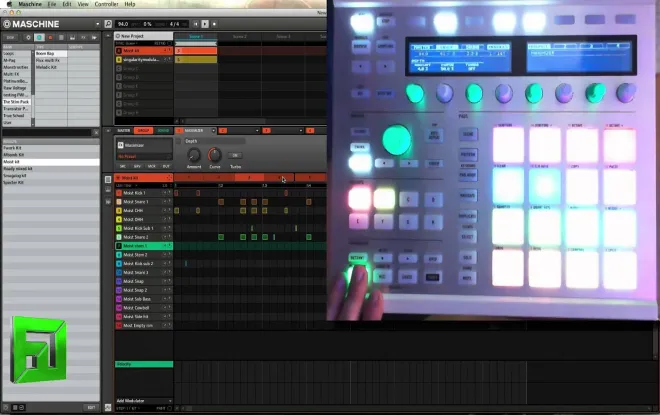The height and width of the screenshot is (415, 660).
Task: Select the Moist Snare 1 sound slot
Action: click(144, 202)
